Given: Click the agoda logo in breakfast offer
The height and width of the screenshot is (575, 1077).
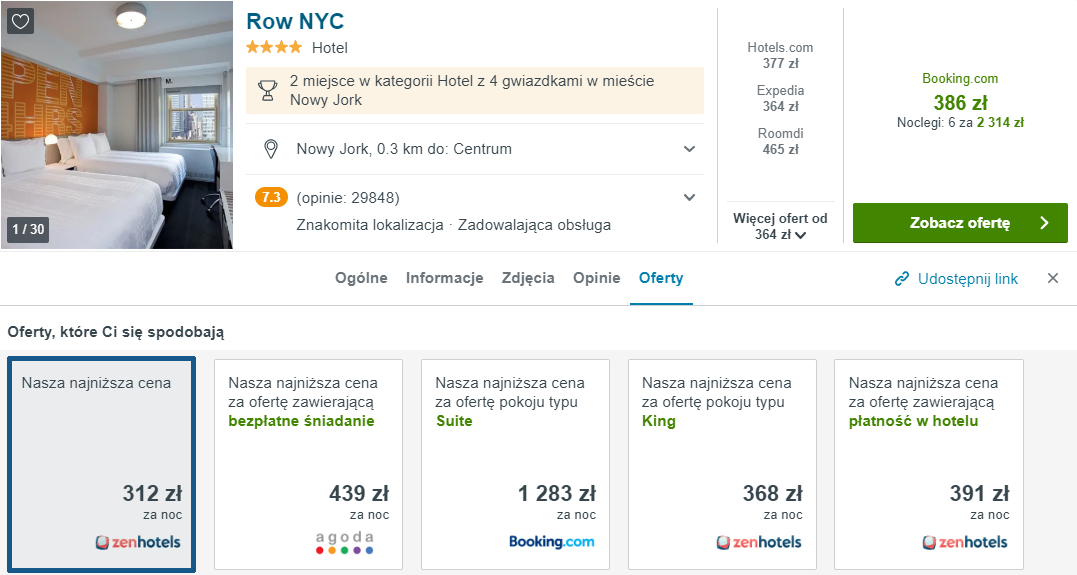Looking at the screenshot, I should 344,542.
